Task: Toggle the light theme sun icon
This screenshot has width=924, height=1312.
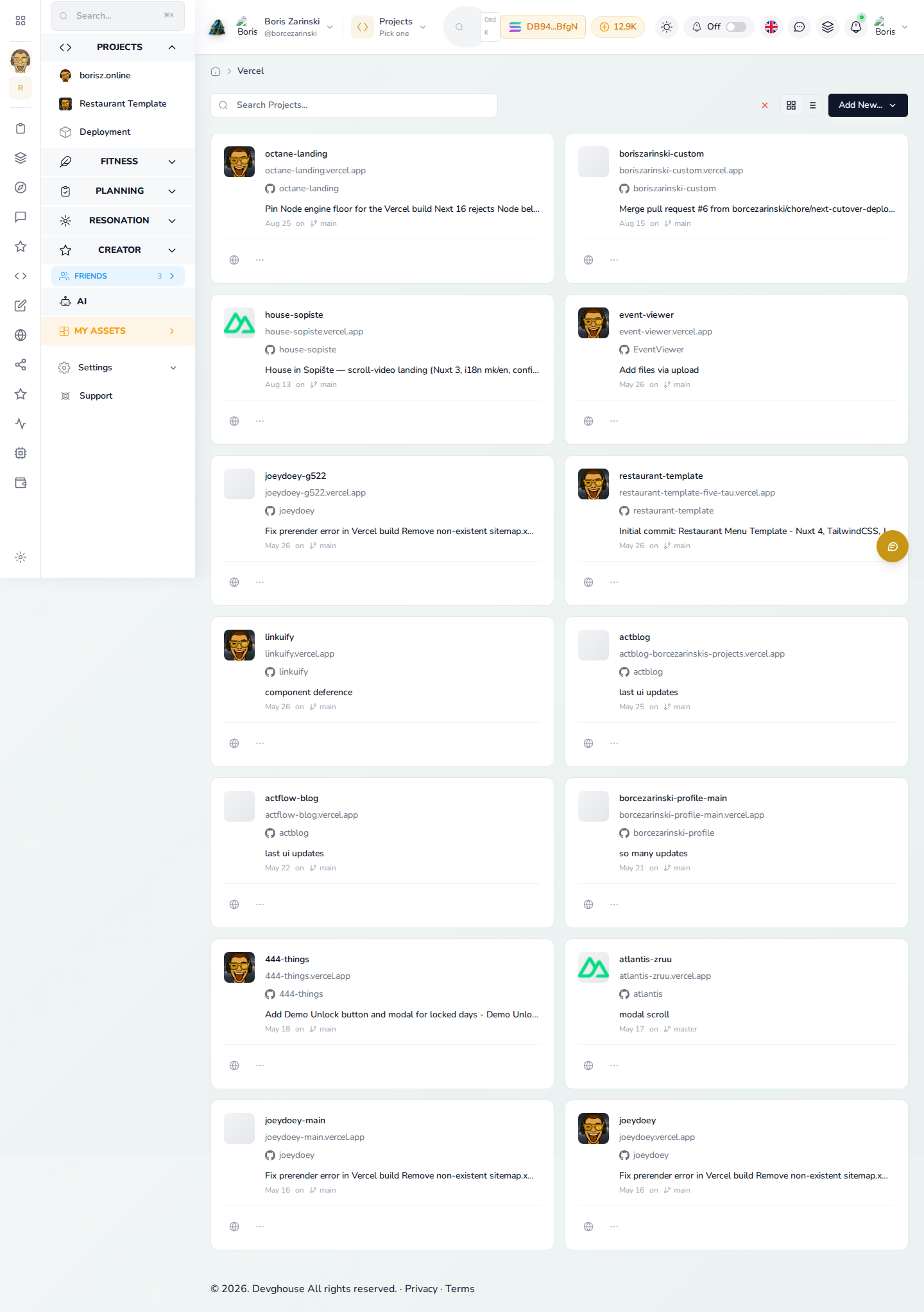Action: [x=667, y=27]
